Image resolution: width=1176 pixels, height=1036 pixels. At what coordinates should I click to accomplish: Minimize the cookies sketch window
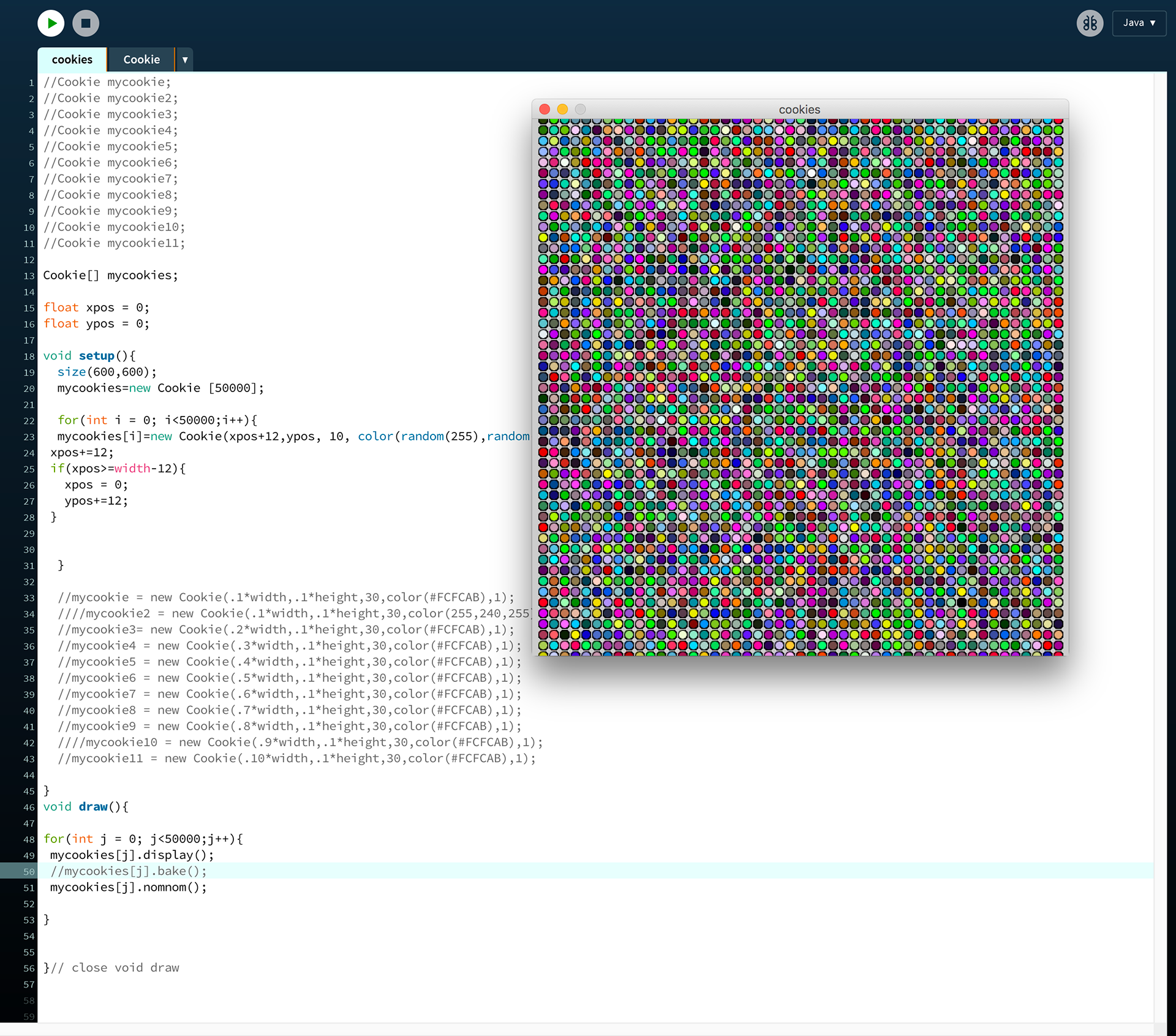click(562, 110)
